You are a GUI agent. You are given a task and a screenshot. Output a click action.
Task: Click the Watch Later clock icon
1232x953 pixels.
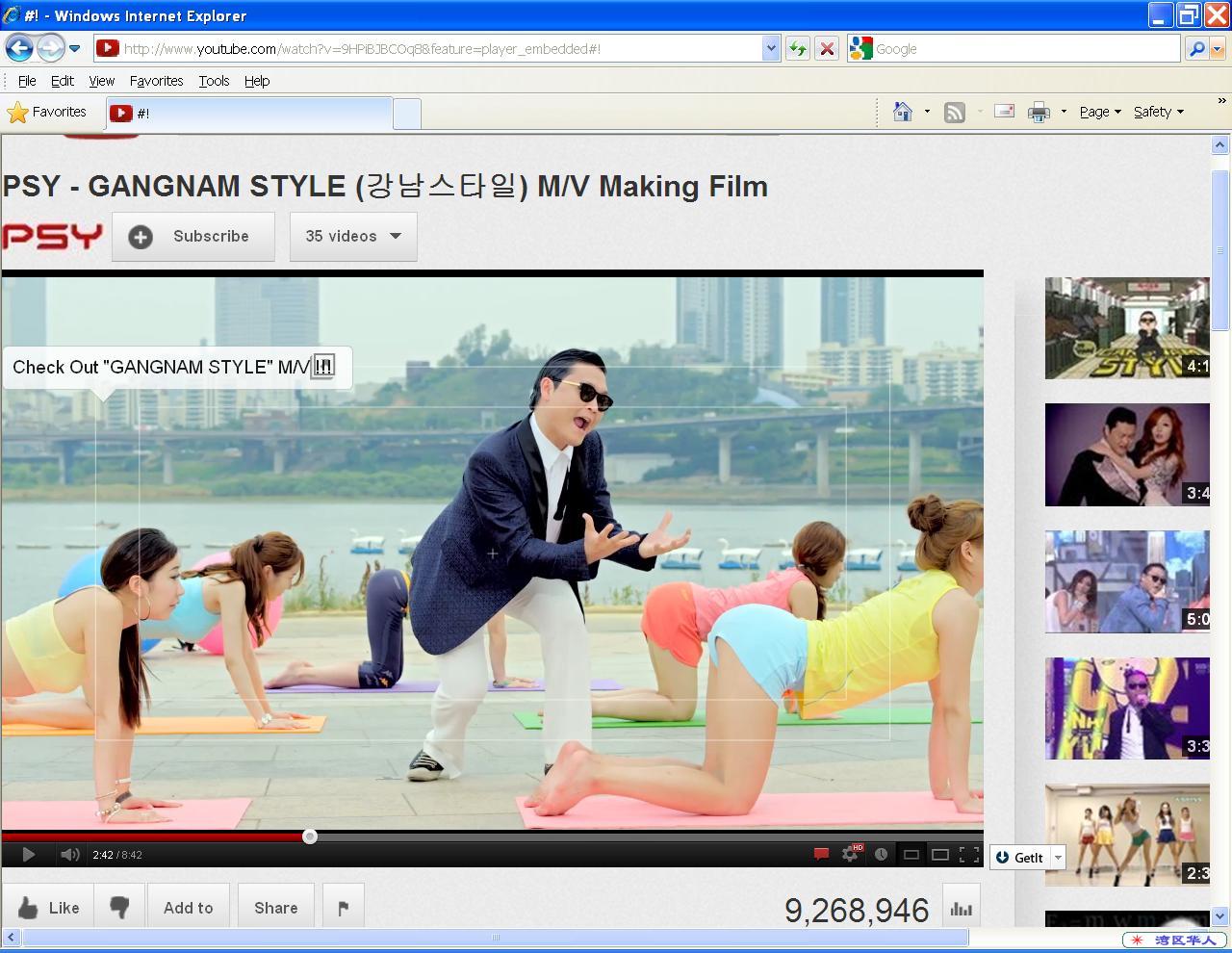click(x=881, y=854)
